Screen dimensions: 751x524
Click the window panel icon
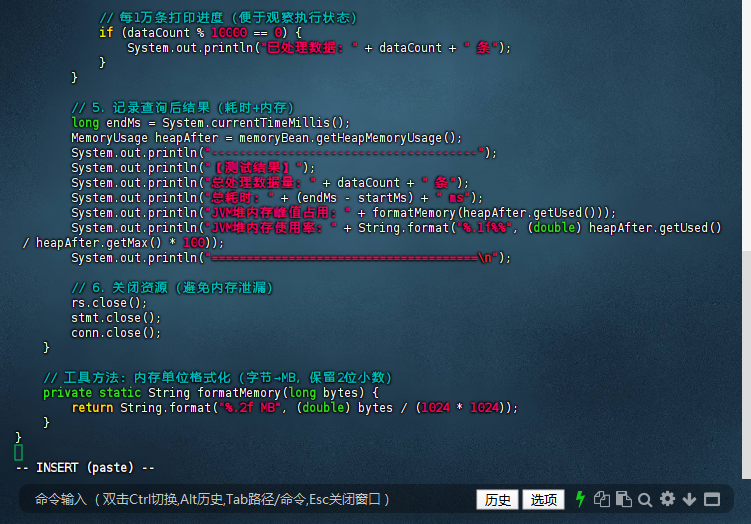[712, 499]
